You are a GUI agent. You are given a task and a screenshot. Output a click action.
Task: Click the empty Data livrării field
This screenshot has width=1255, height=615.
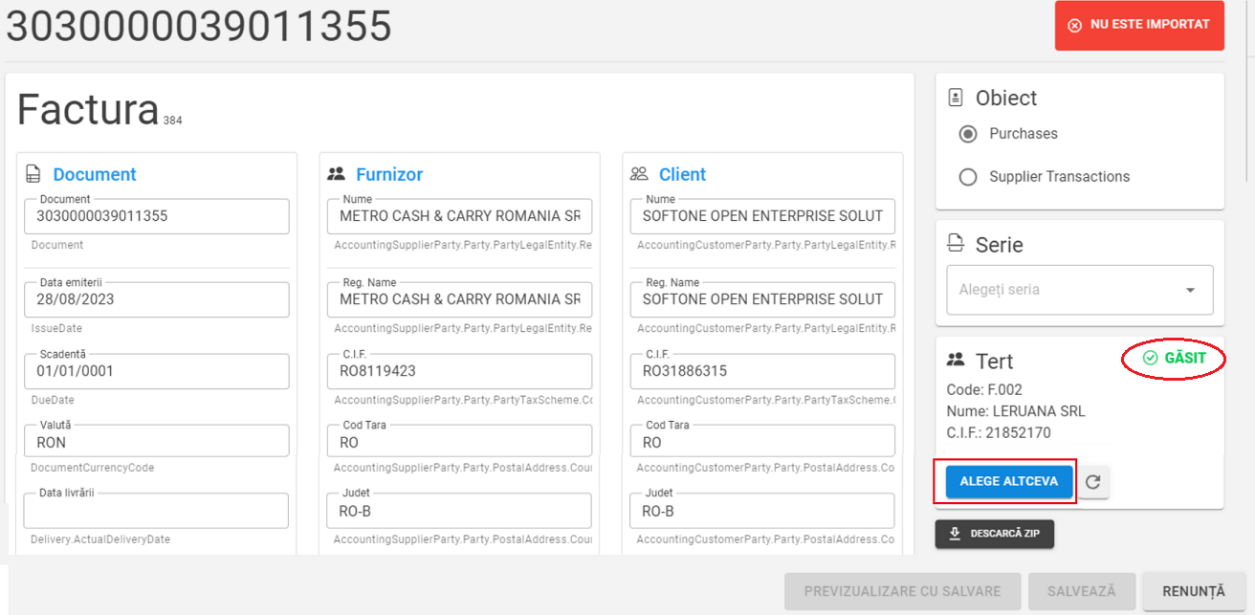click(x=157, y=511)
